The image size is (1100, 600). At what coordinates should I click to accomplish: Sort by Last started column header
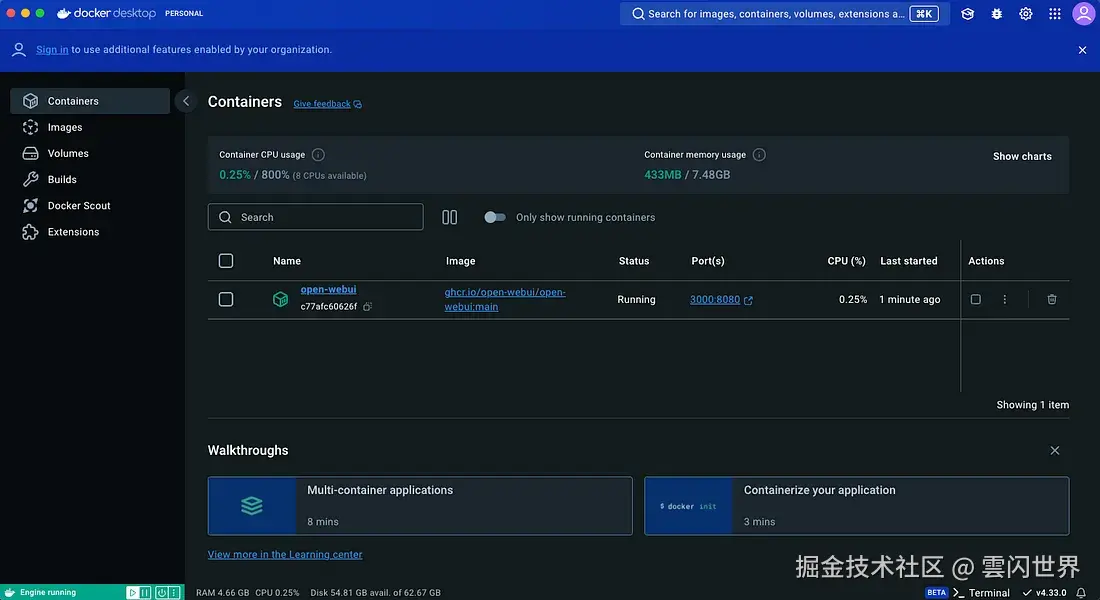908,261
